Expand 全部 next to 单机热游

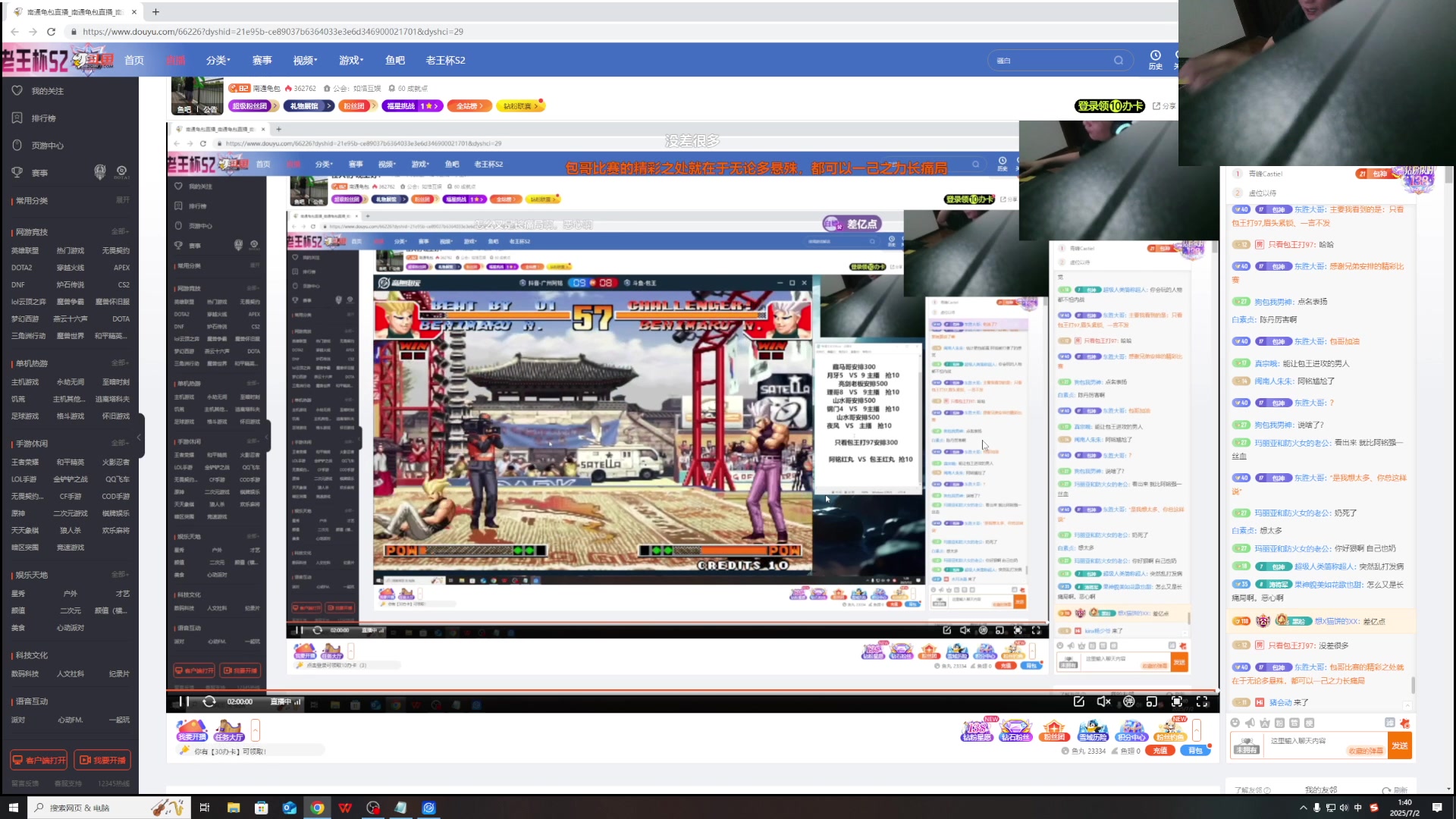(x=121, y=362)
